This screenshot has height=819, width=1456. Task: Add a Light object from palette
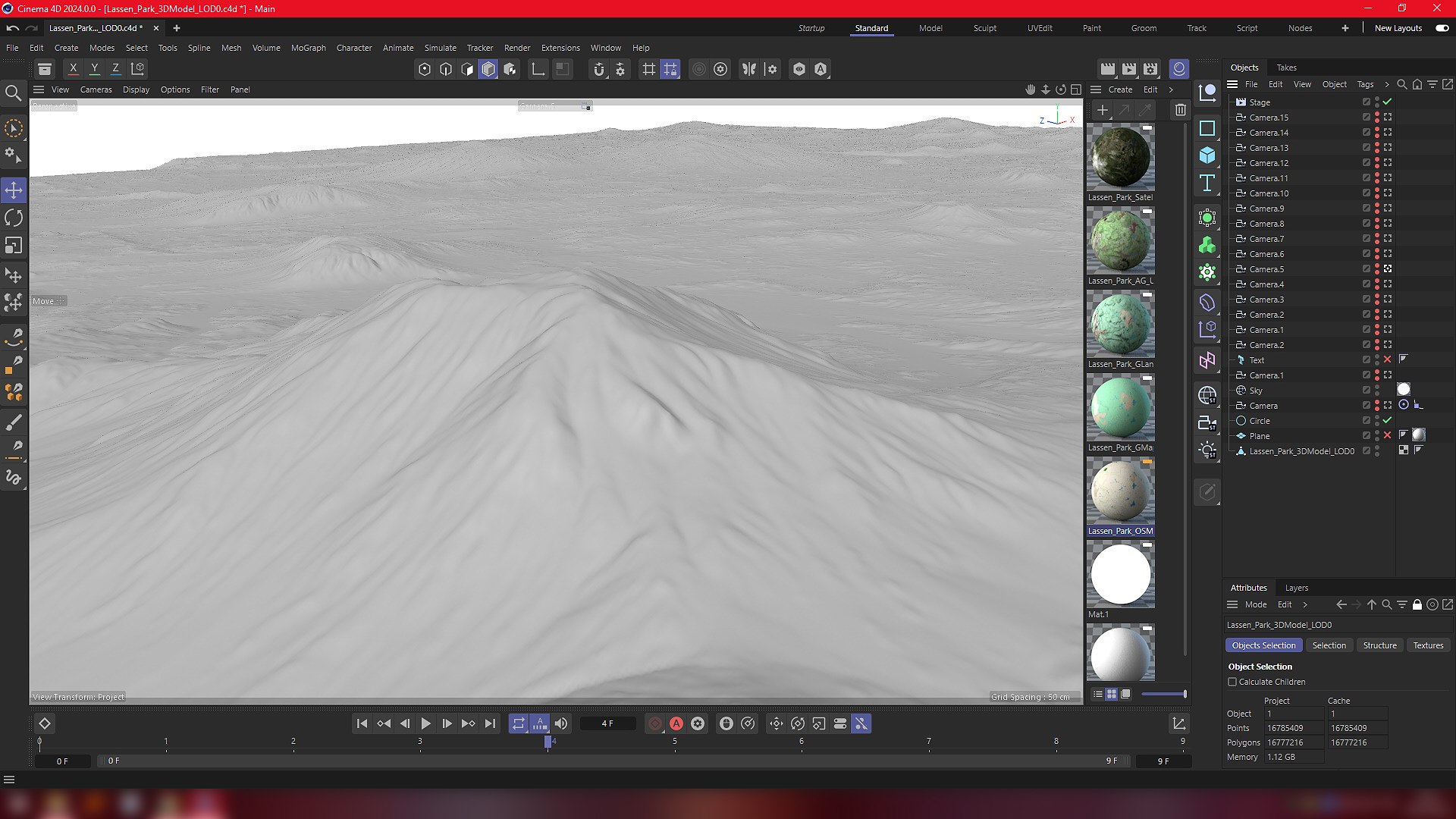tap(1207, 451)
